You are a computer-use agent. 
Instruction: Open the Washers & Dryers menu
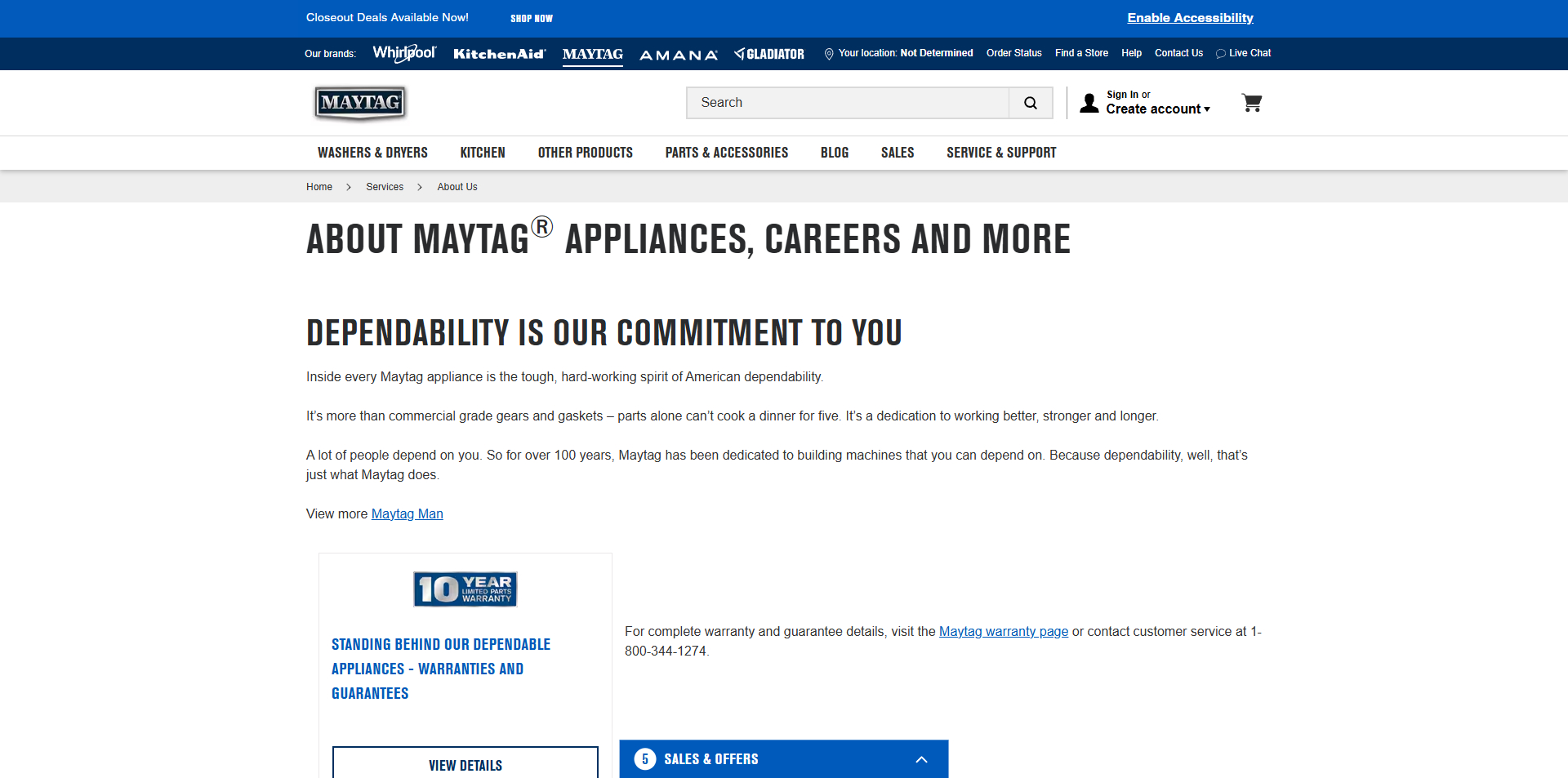coord(372,153)
